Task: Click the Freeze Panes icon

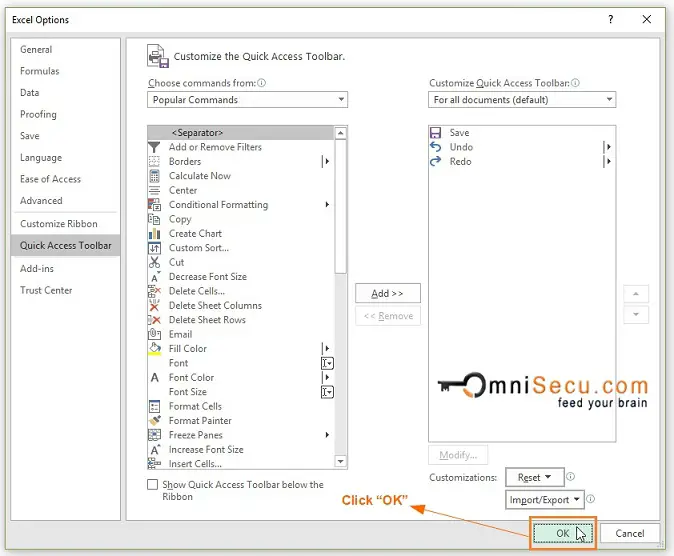Action: 154,435
